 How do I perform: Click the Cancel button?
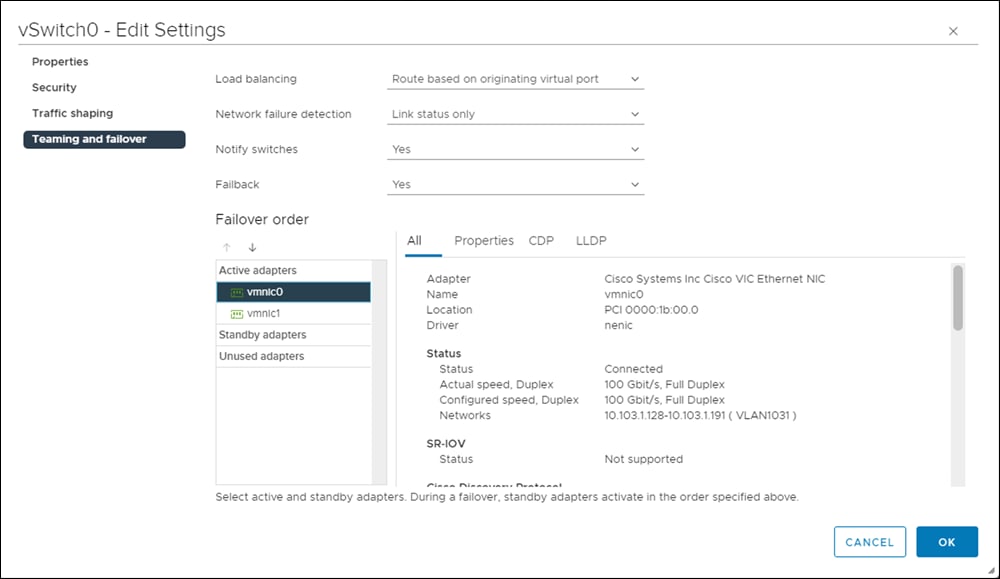pos(870,541)
